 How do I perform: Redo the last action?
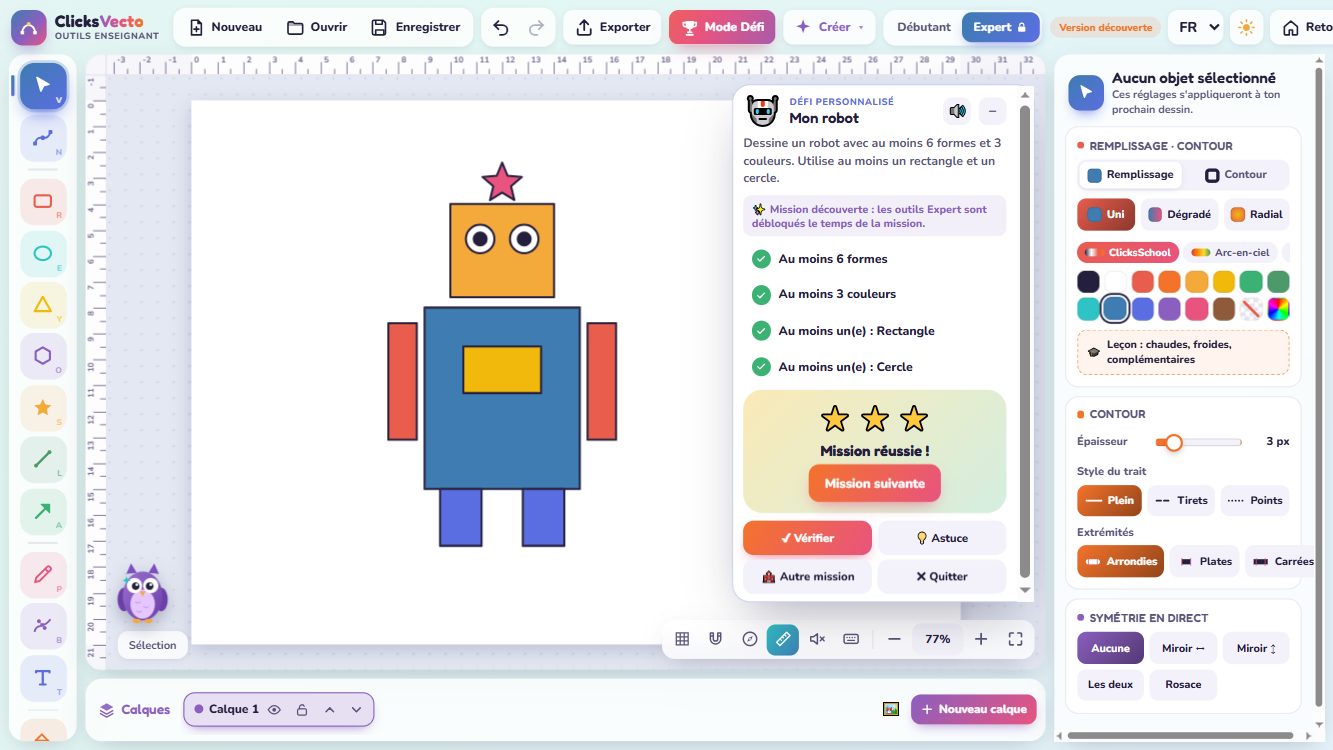click(536, 28)
